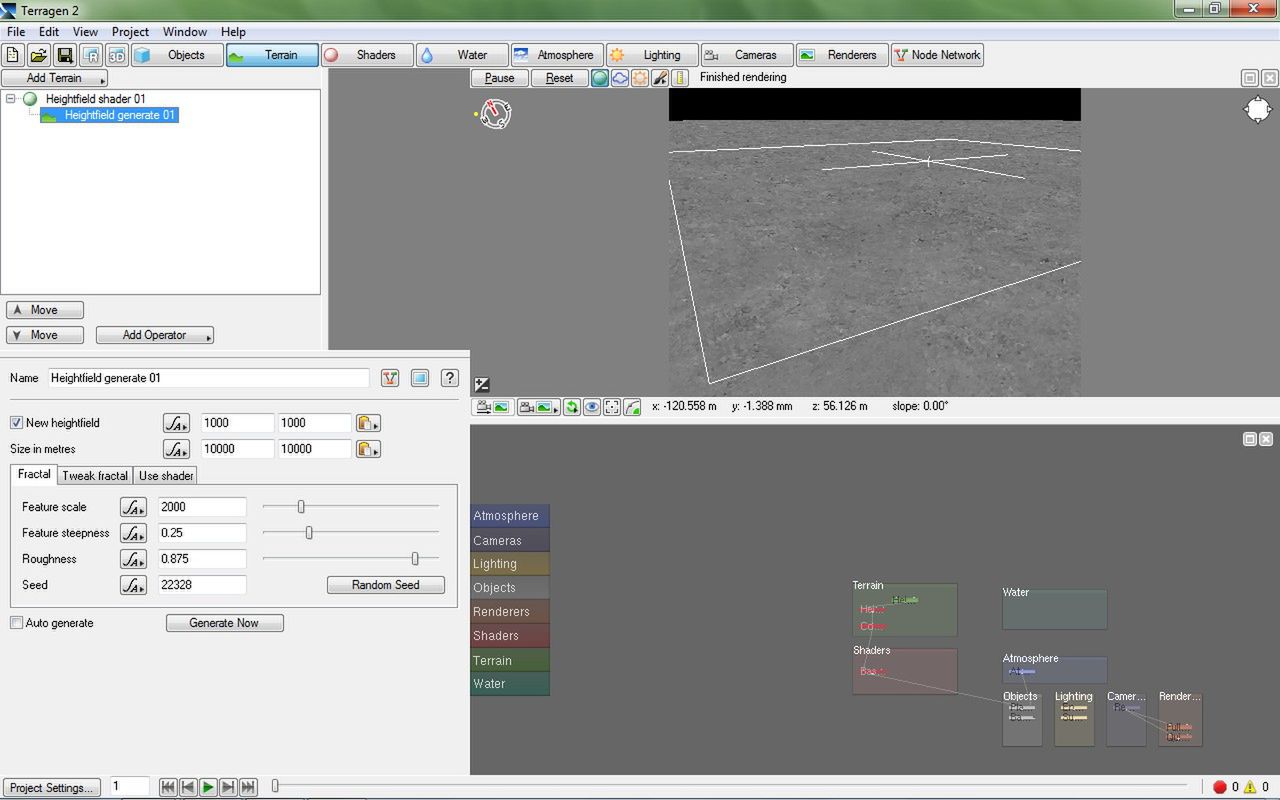Click the Feature scale slider handle
Screen dimensions: 1280x800
point(301,507)
